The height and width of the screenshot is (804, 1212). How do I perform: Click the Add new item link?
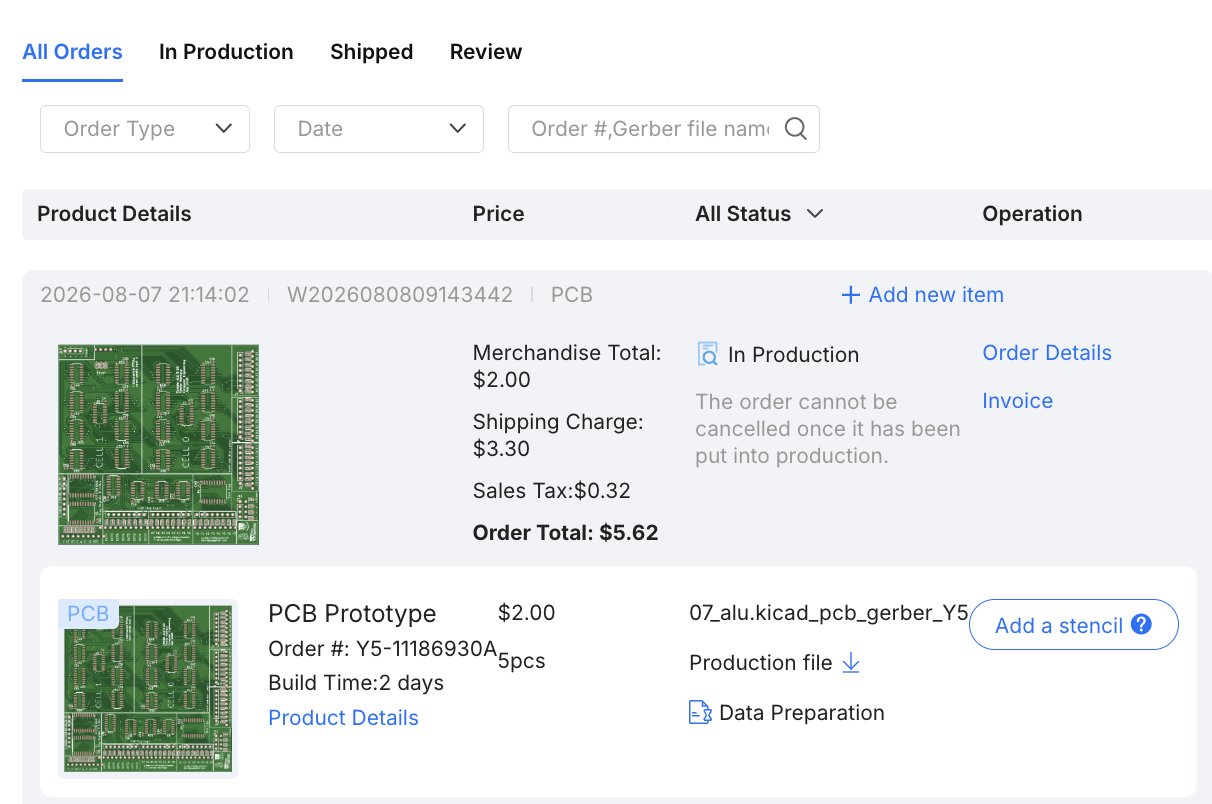click(922, 295)
